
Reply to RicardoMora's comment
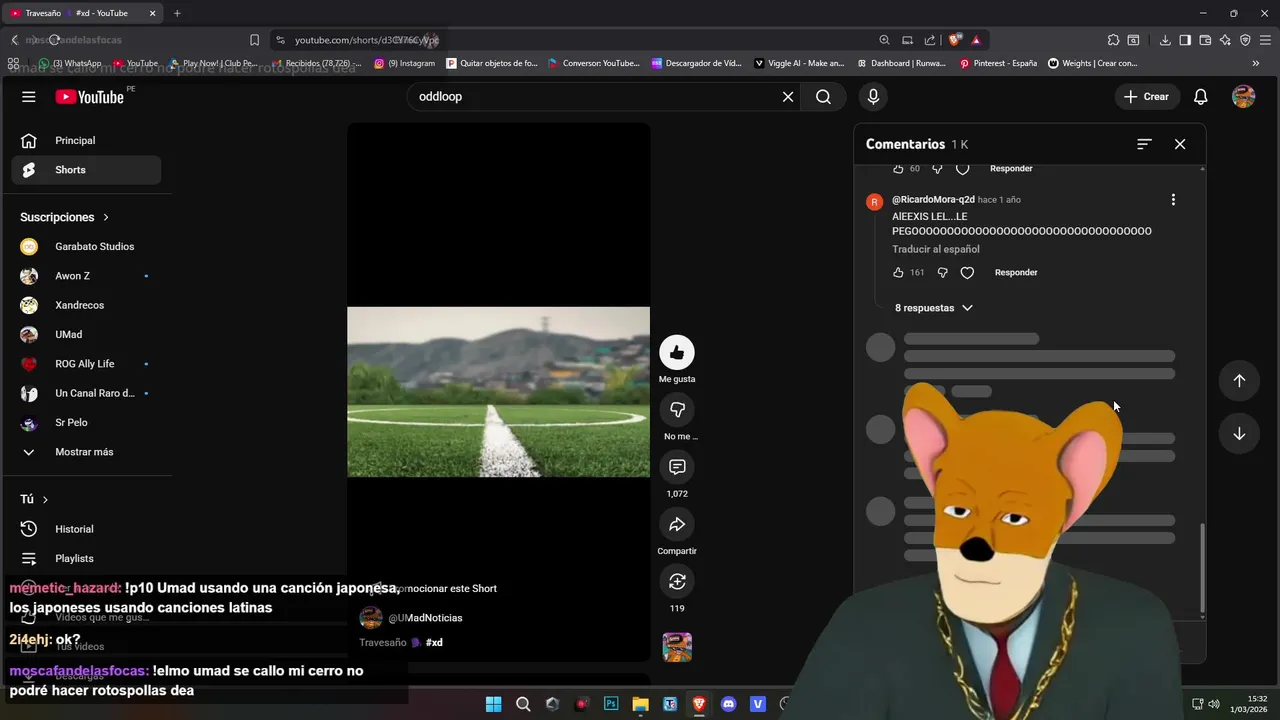click(1016, 273)
